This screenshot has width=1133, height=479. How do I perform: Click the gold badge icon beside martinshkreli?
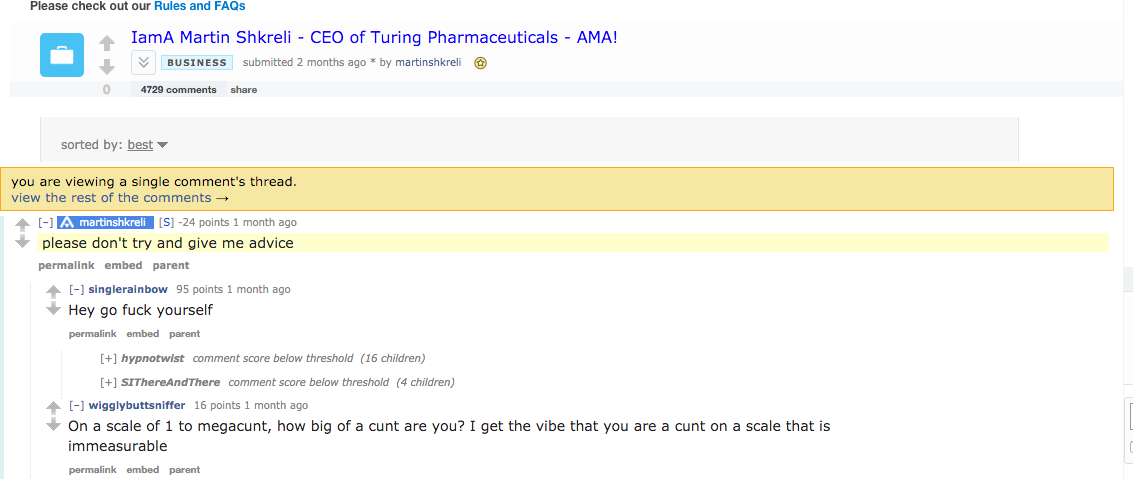click(481, 63)
